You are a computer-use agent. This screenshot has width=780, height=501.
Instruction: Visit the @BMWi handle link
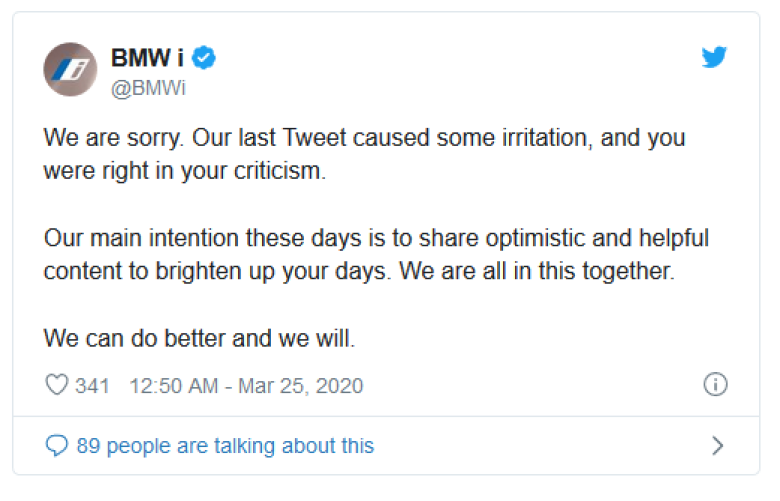[148, 88]
